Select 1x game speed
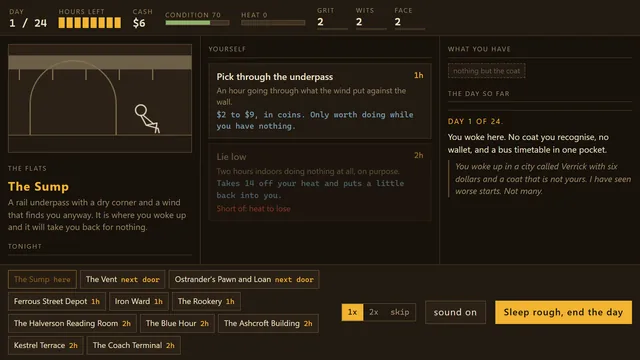The width and height of the screenshot is (640, 360). (352, 312)
